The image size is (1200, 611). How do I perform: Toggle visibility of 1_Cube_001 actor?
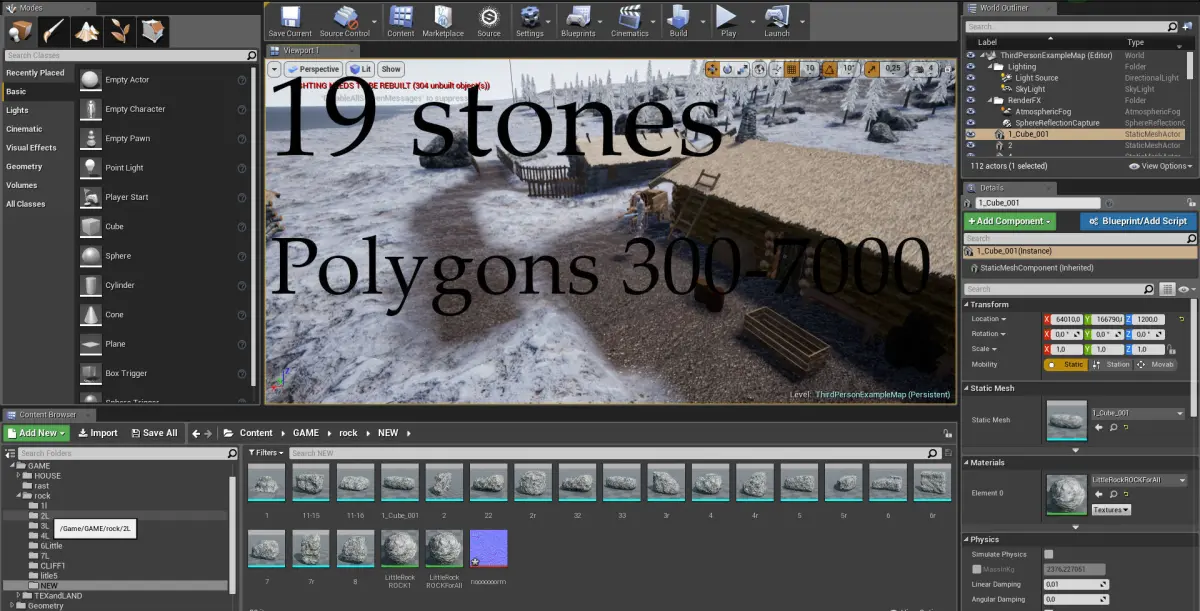point(970,133)
